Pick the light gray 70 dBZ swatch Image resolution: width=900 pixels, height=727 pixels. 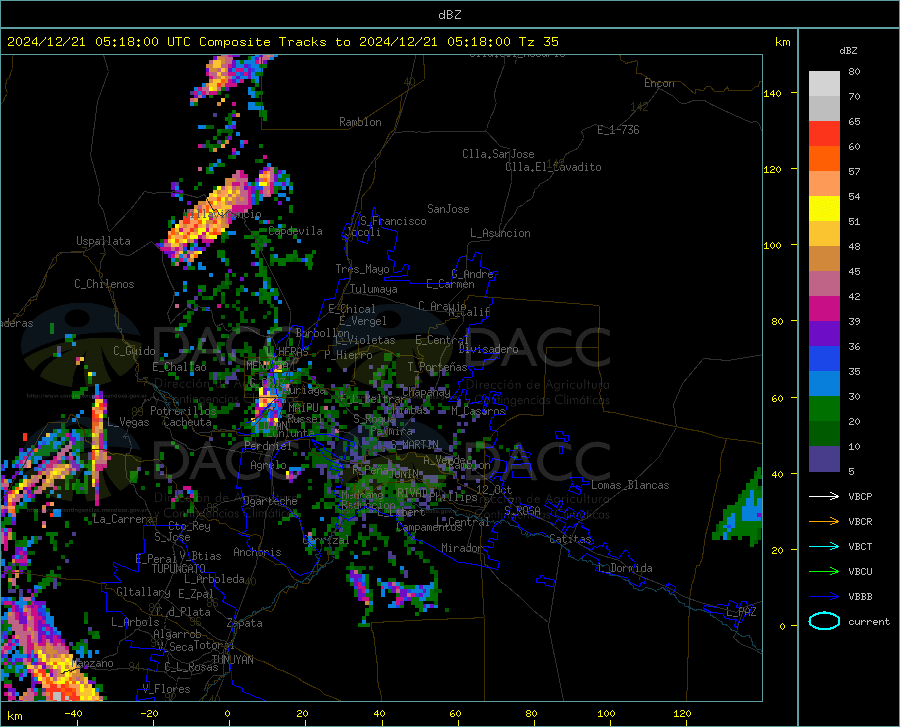(824, 84)
